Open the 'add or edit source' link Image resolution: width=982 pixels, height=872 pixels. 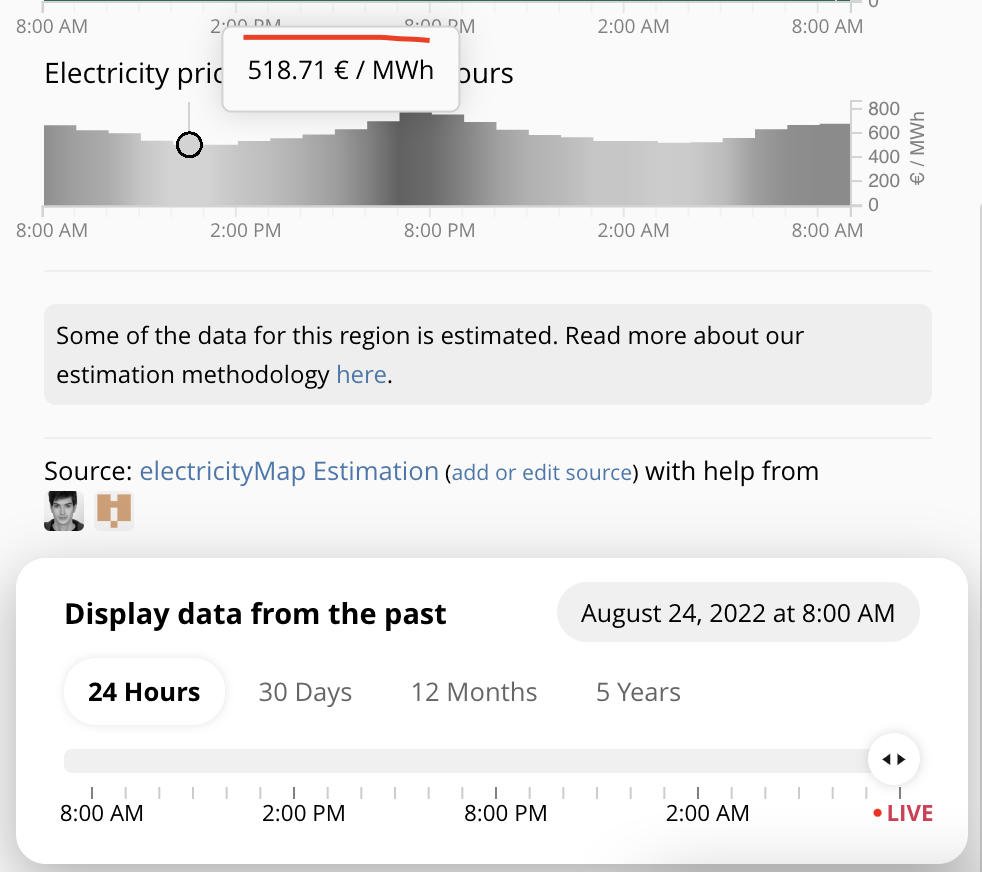pyautogui.click(x=541, y=472)
